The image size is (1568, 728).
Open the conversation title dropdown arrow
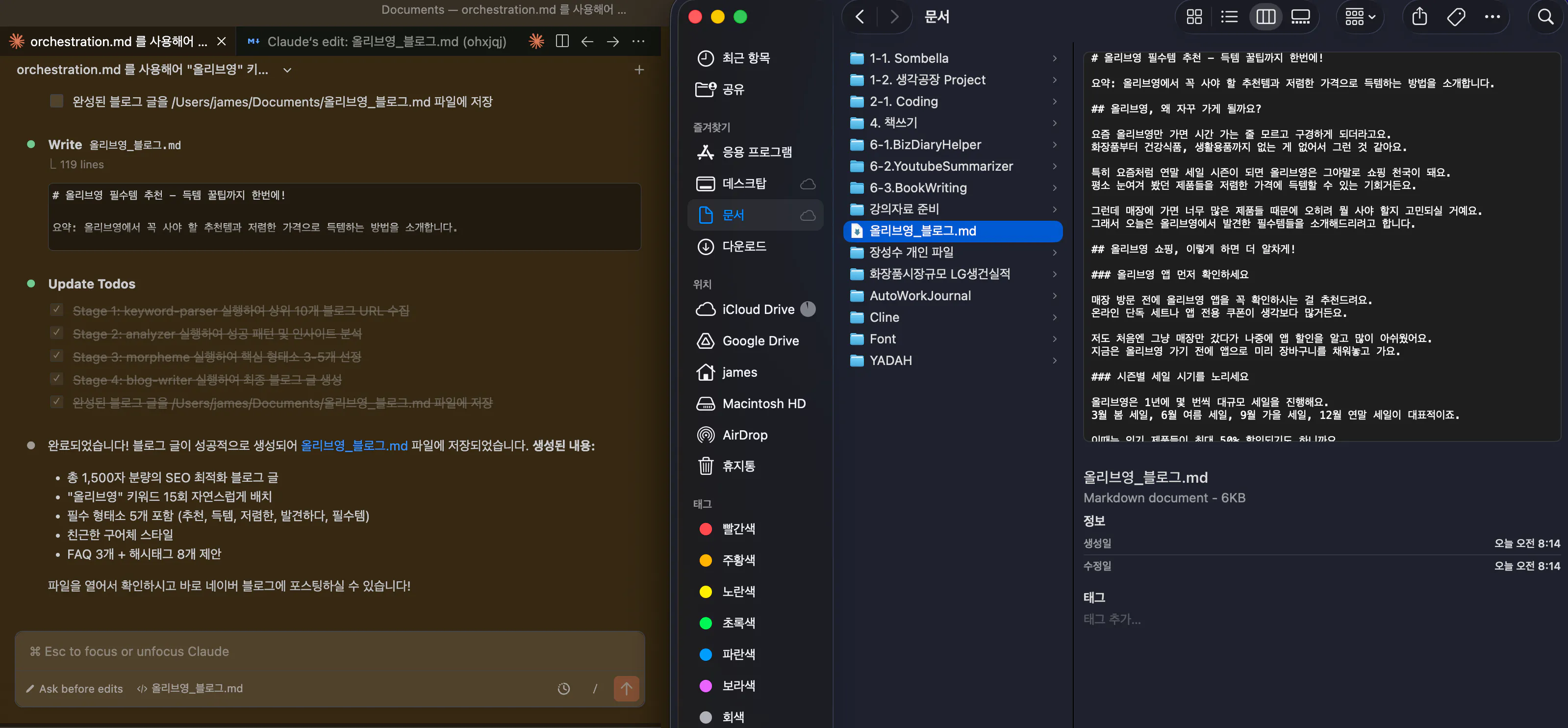287,70
